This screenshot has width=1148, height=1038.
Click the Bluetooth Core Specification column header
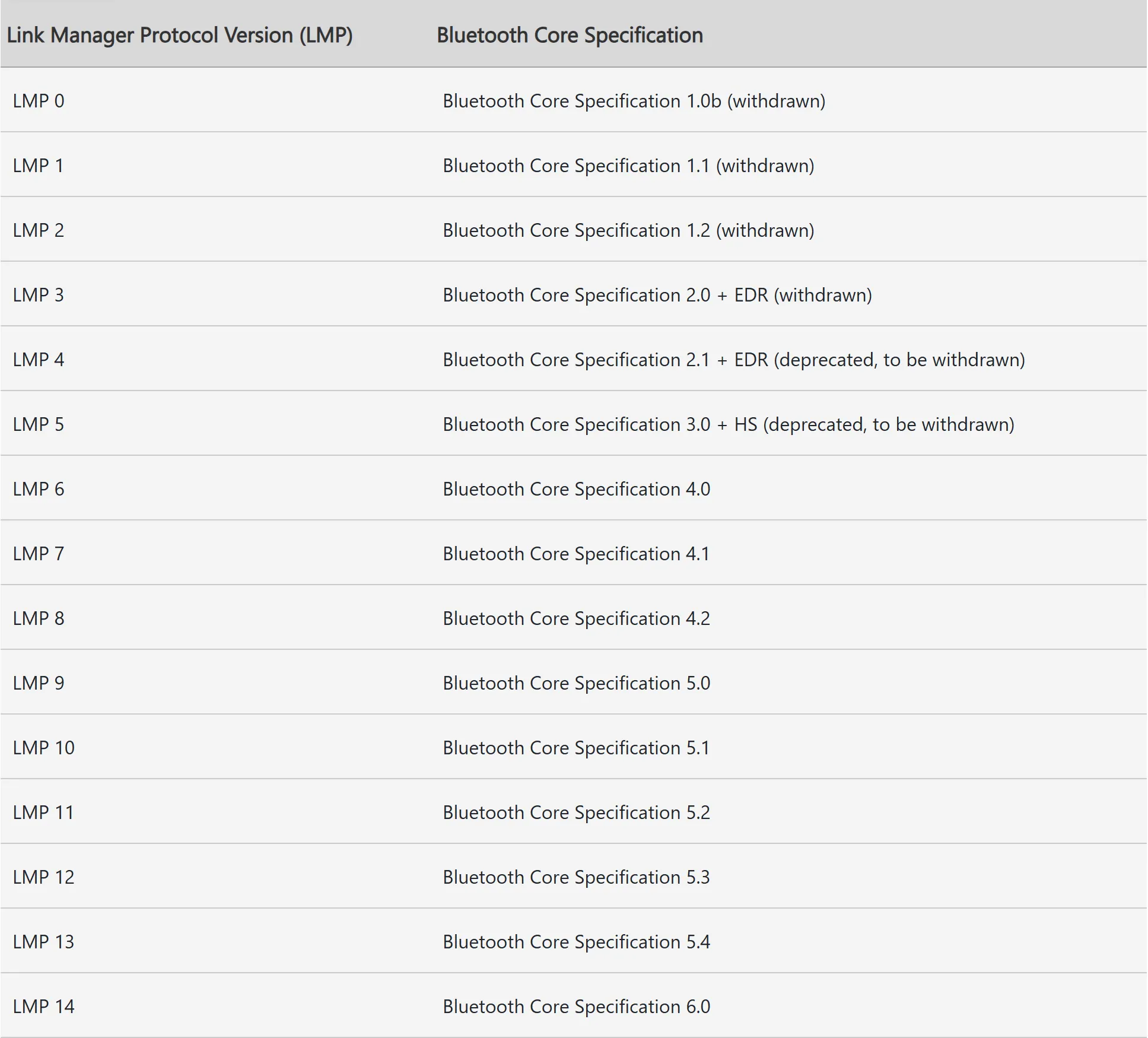click(570, 36)
